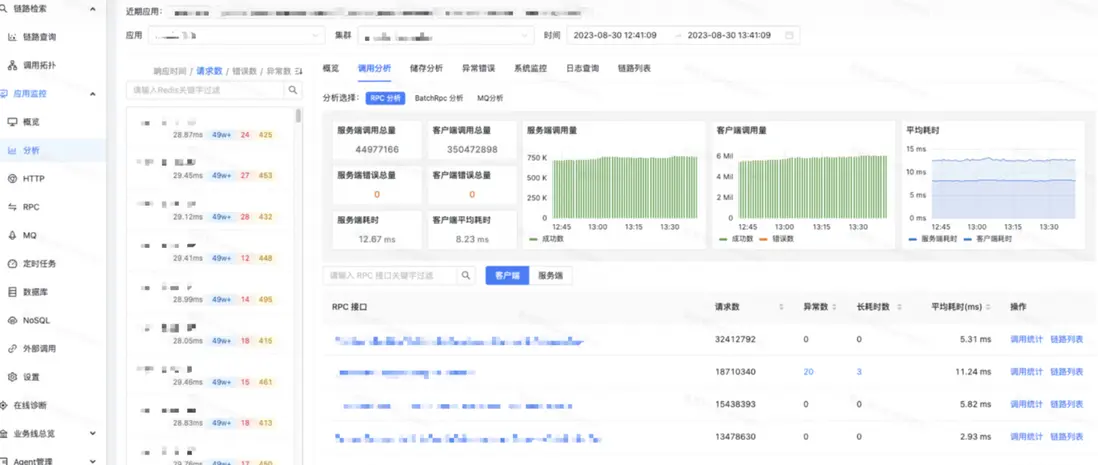Switch to the 异常错误 tab

coord(478,68)
